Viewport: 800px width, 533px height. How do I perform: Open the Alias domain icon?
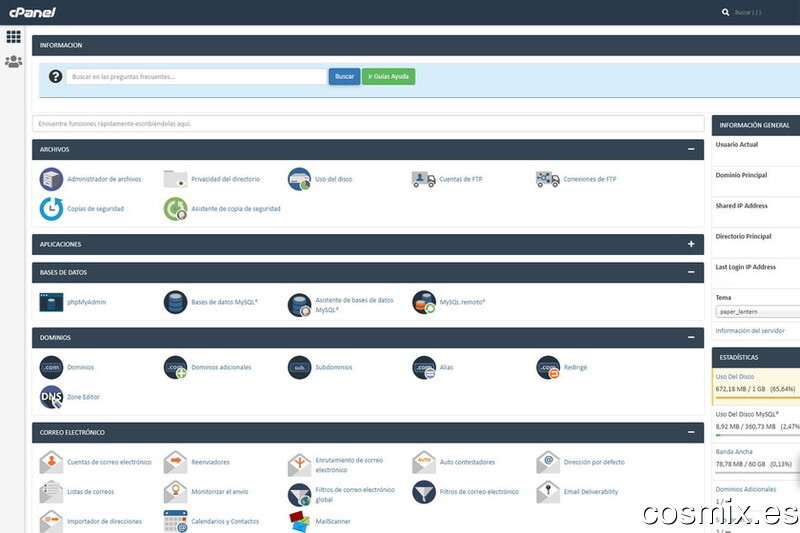coord(423,367)
